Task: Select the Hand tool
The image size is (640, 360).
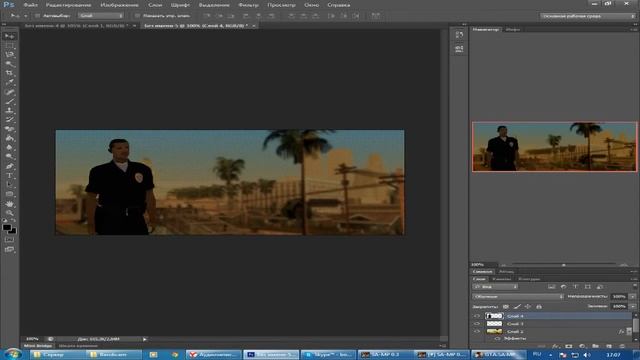Action: coord(9,203)
